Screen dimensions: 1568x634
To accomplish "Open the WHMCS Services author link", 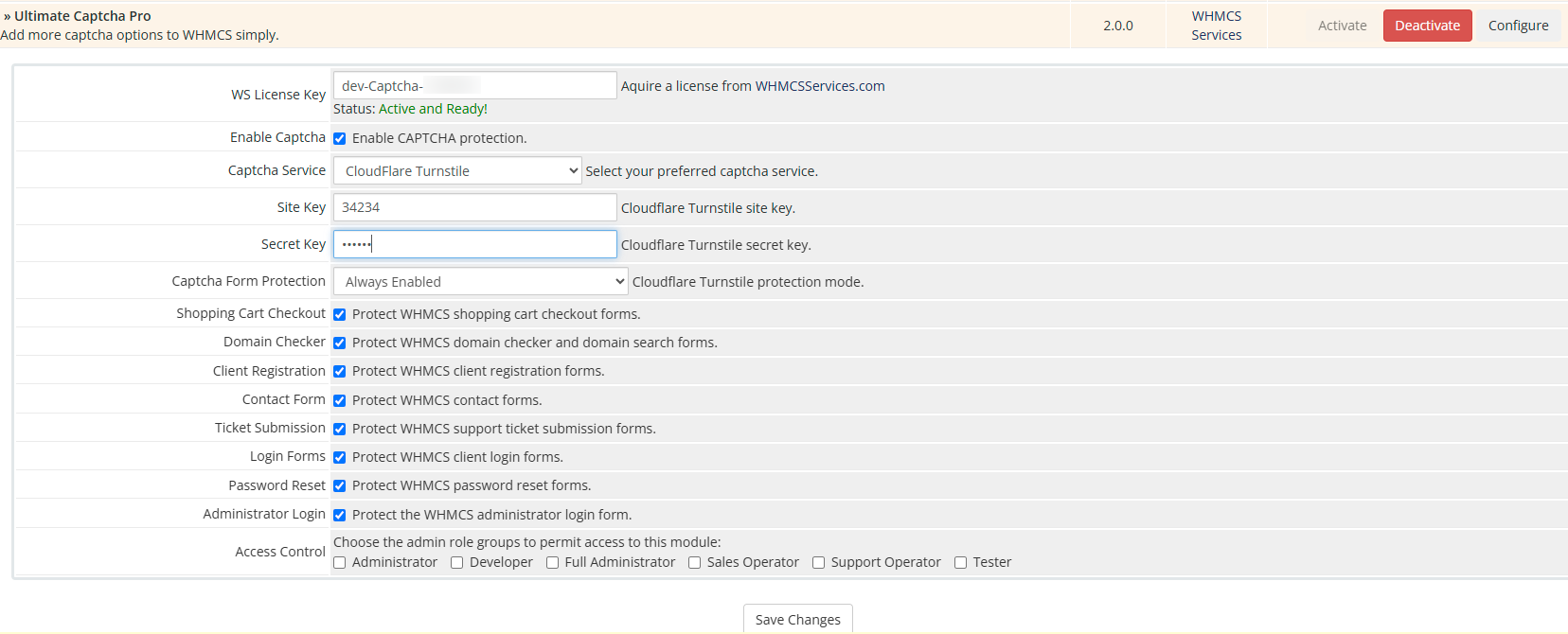I will [1217, 26].
